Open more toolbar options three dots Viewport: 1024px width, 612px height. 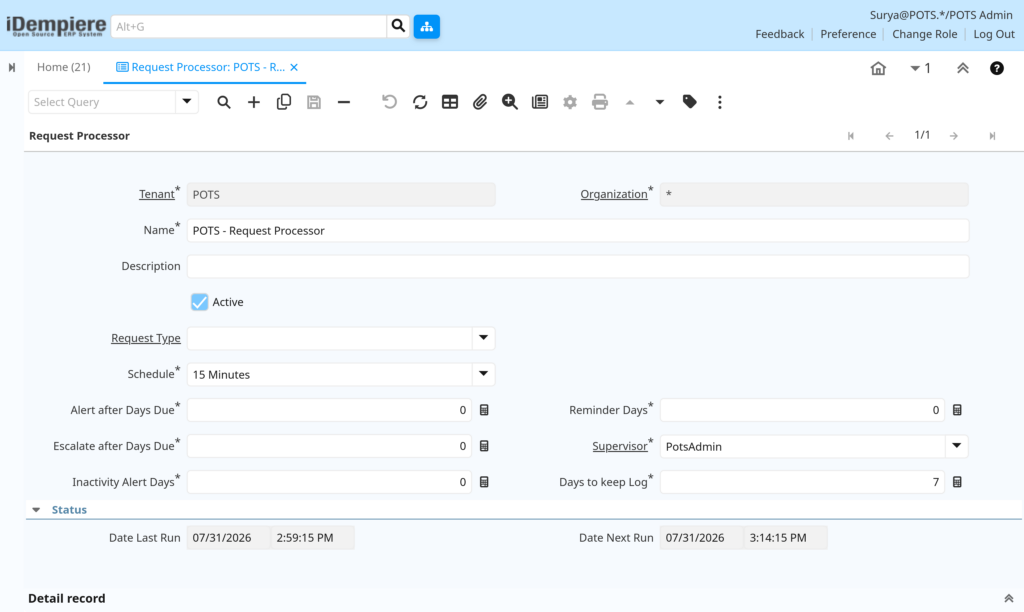coord(720,102)
